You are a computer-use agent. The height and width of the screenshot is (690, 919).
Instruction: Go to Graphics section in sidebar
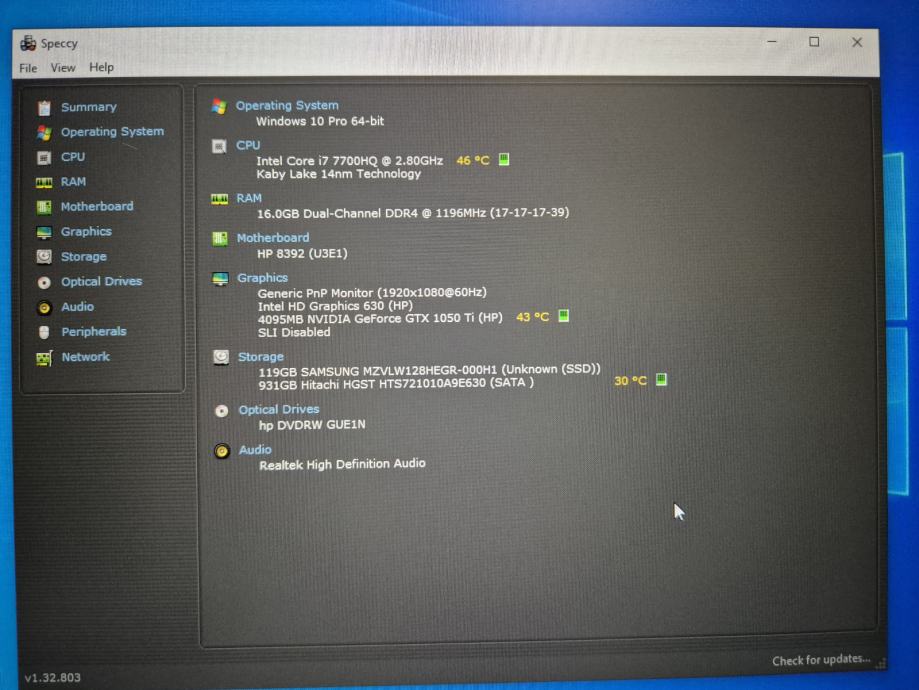(x=86, y=232)
